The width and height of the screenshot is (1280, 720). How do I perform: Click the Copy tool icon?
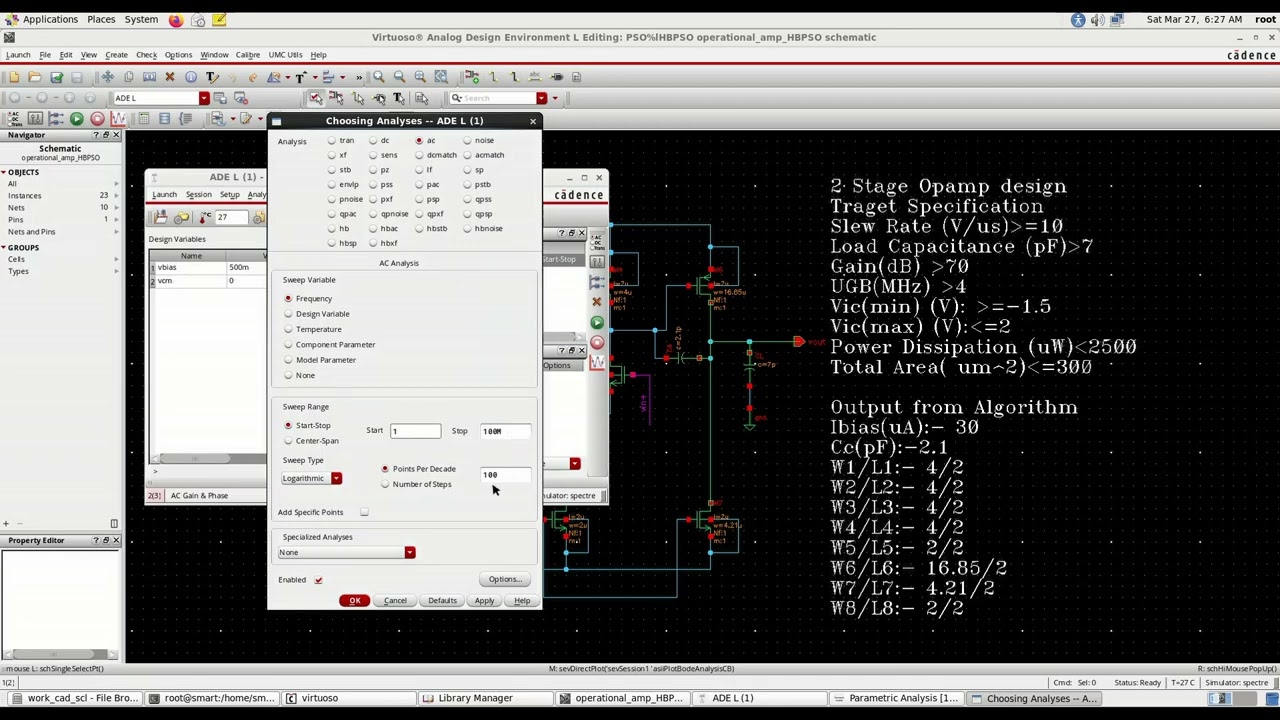coord(128,77)
